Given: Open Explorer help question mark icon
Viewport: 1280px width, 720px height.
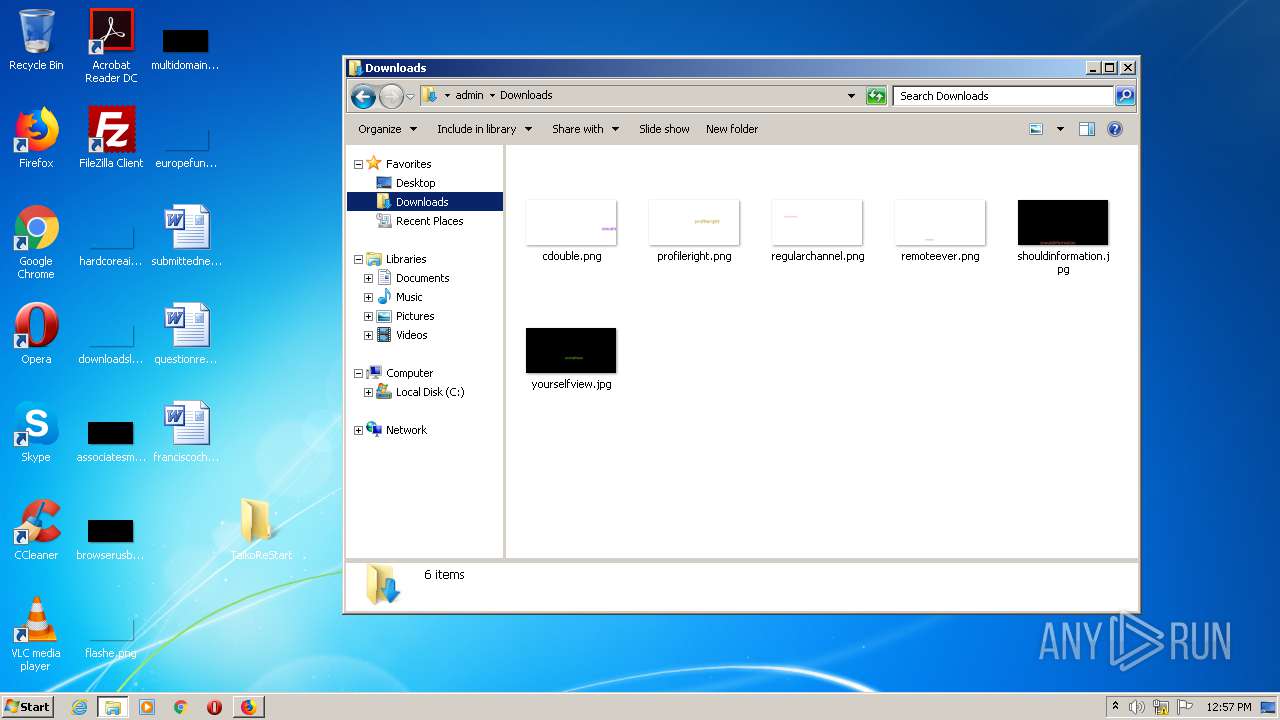Looking at the screenshot, I should click(x=1115, y=129).
